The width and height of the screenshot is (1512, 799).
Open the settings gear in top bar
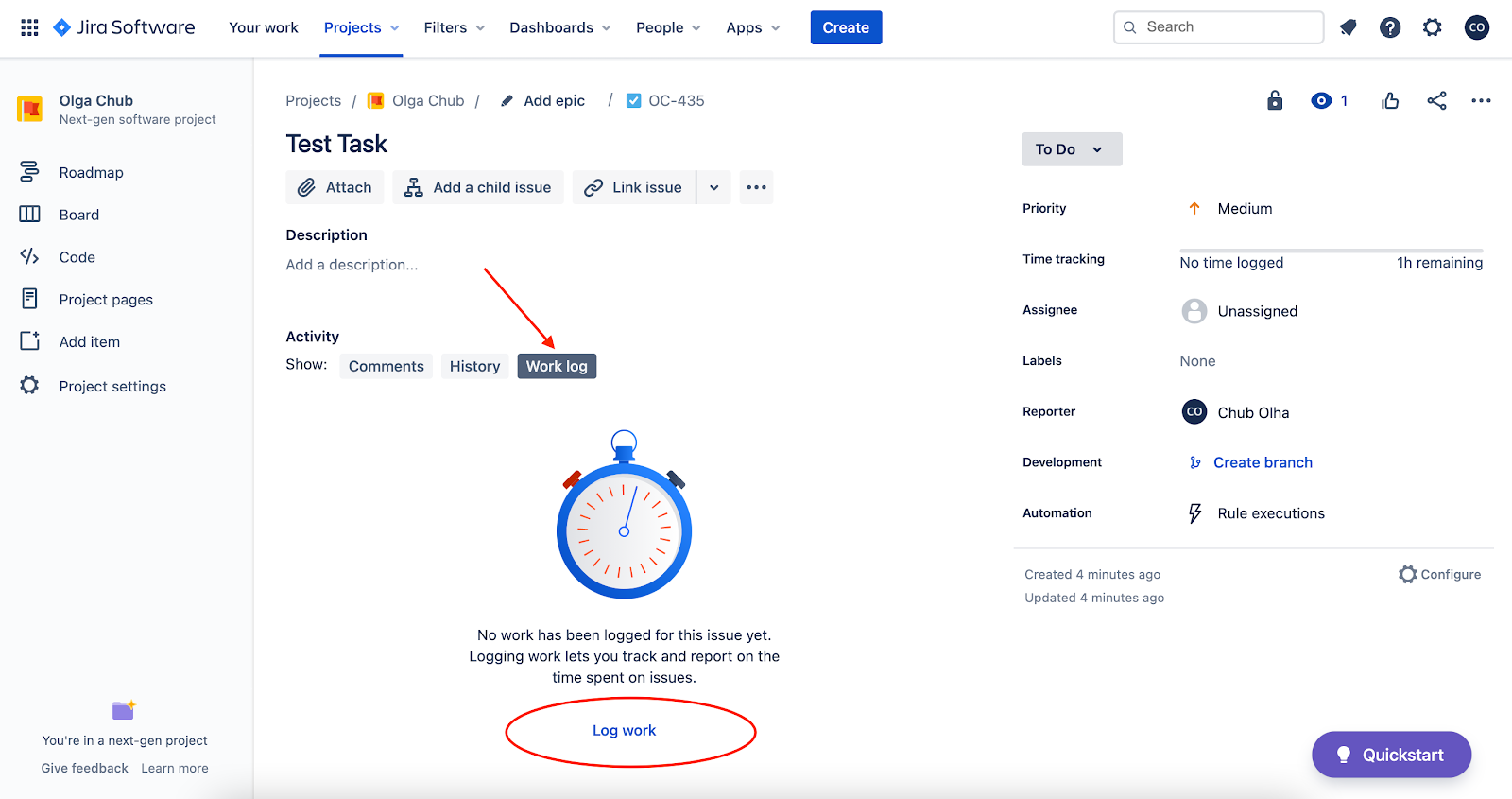[1432, 27]
